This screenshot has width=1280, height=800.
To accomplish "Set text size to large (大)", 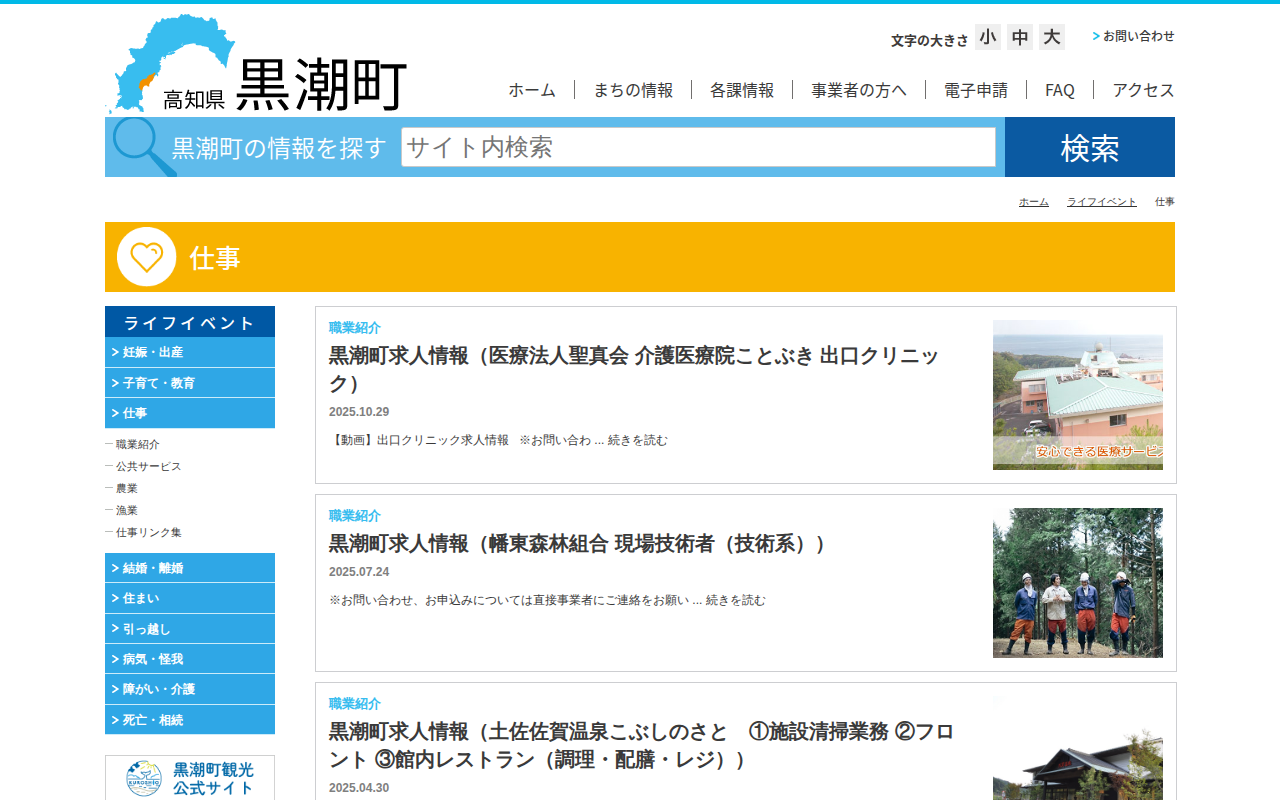I will tap(1051, 38).
